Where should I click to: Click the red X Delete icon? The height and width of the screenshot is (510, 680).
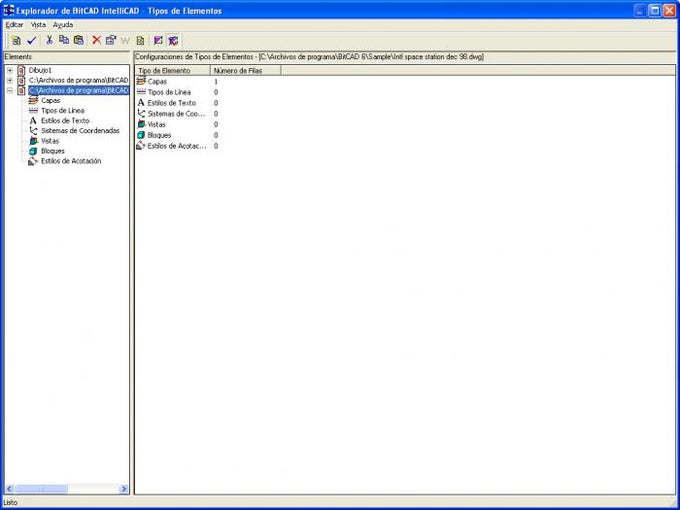[x=96, y=40]
